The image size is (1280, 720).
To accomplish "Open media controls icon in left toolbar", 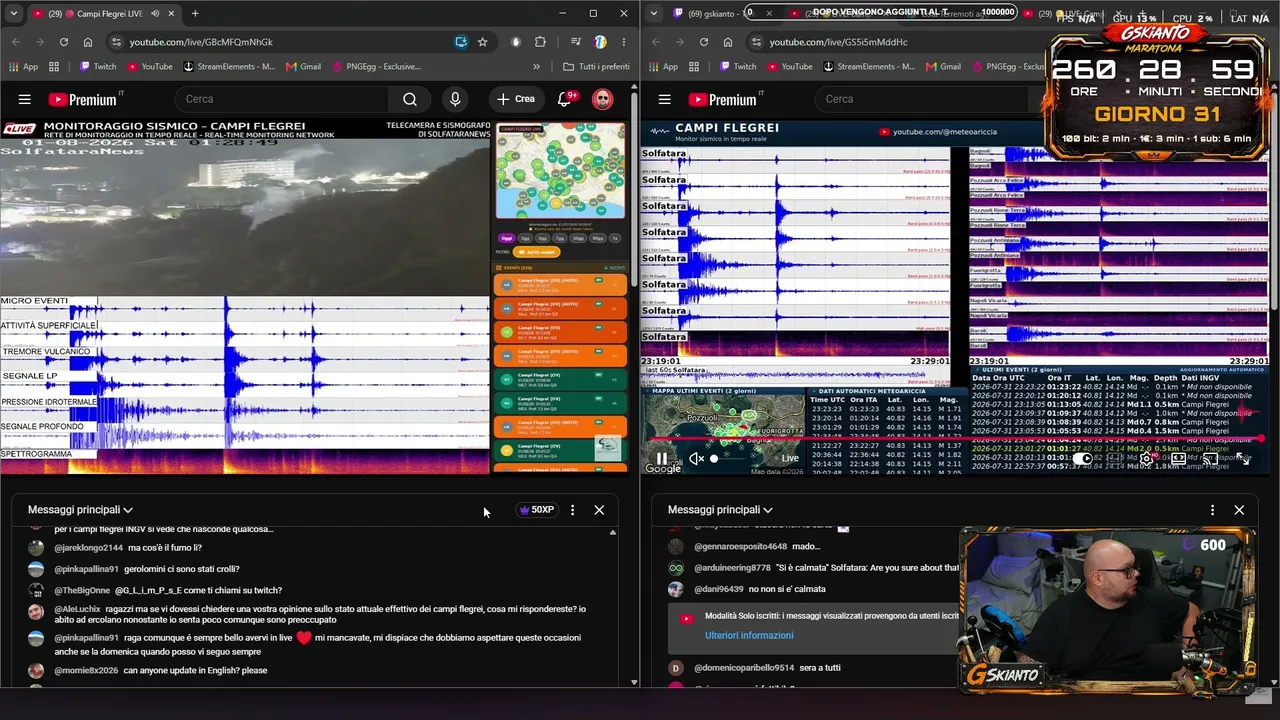I will pos(576,42).
